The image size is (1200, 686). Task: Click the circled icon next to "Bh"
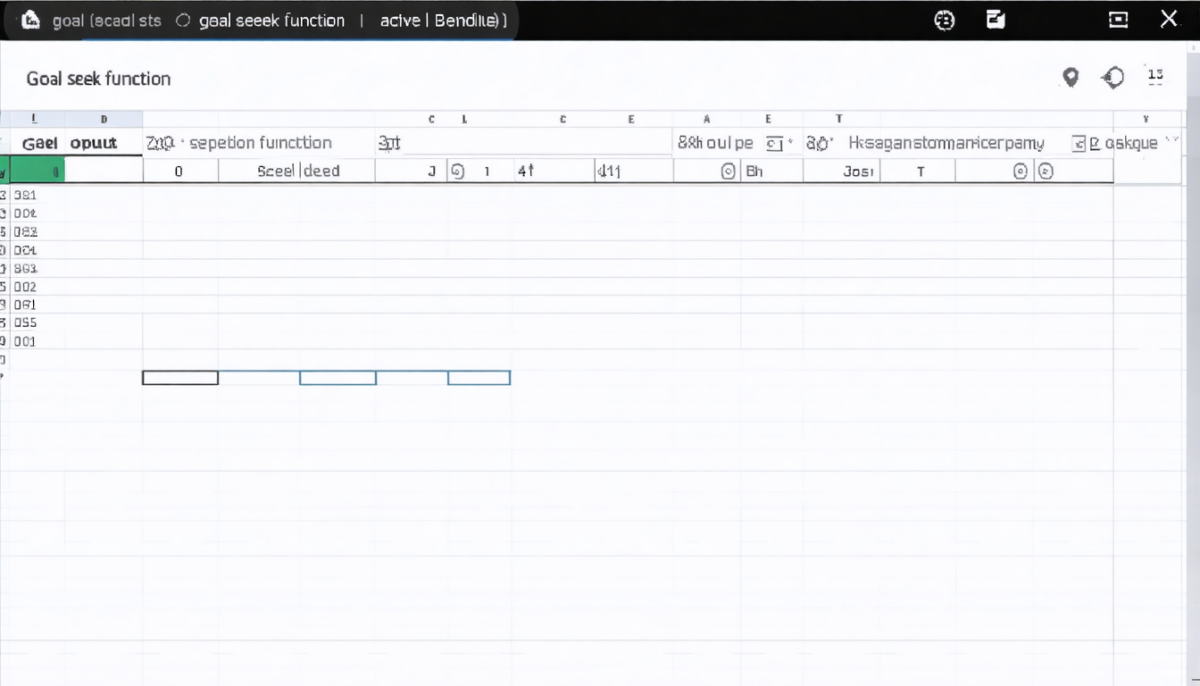click(730, 171)
